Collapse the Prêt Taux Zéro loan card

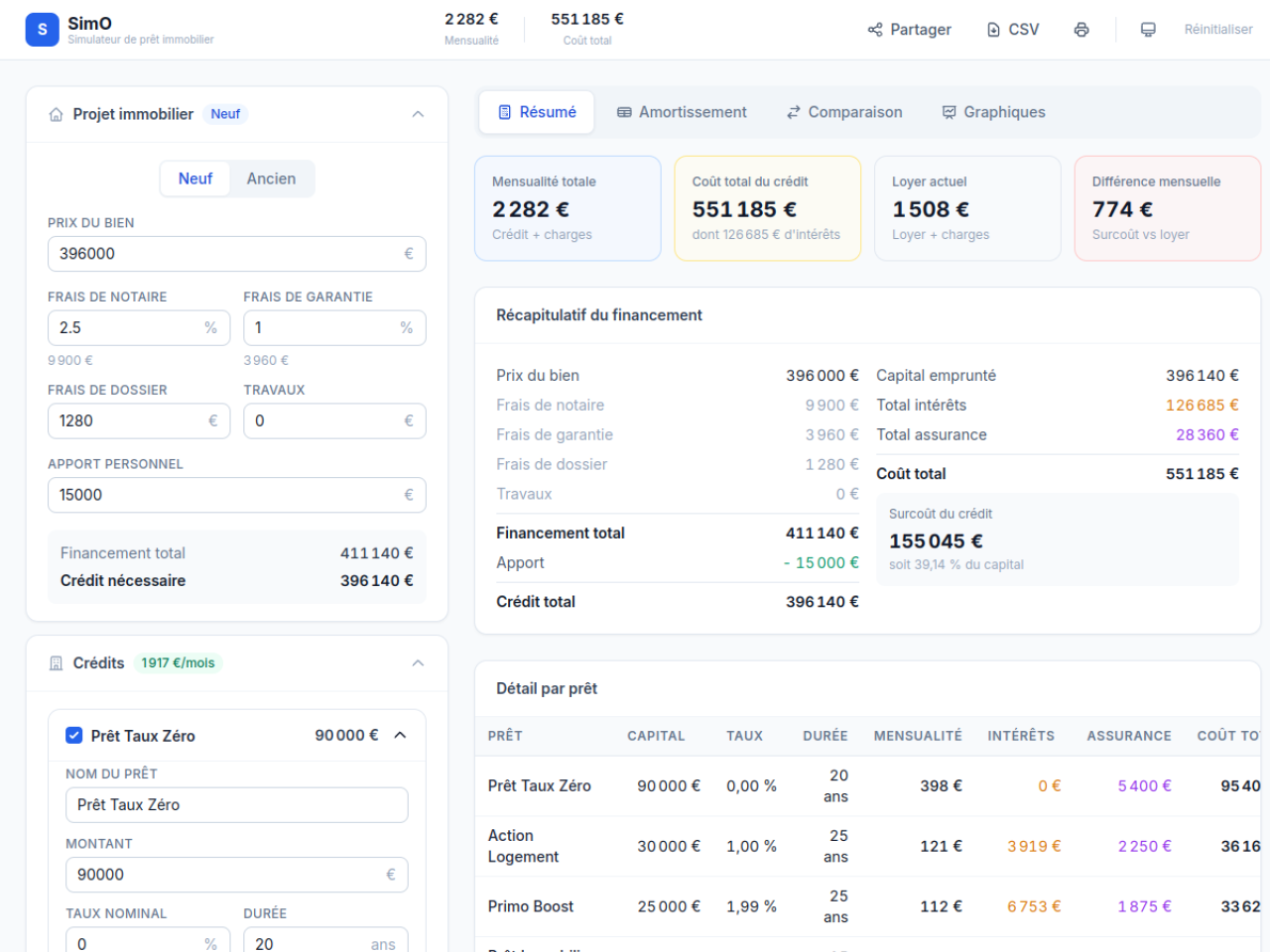(x=400, y=735)
